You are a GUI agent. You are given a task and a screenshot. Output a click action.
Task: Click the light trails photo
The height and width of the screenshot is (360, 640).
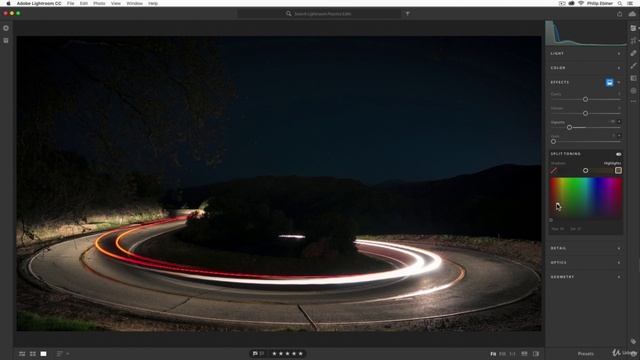click(279, 183)
